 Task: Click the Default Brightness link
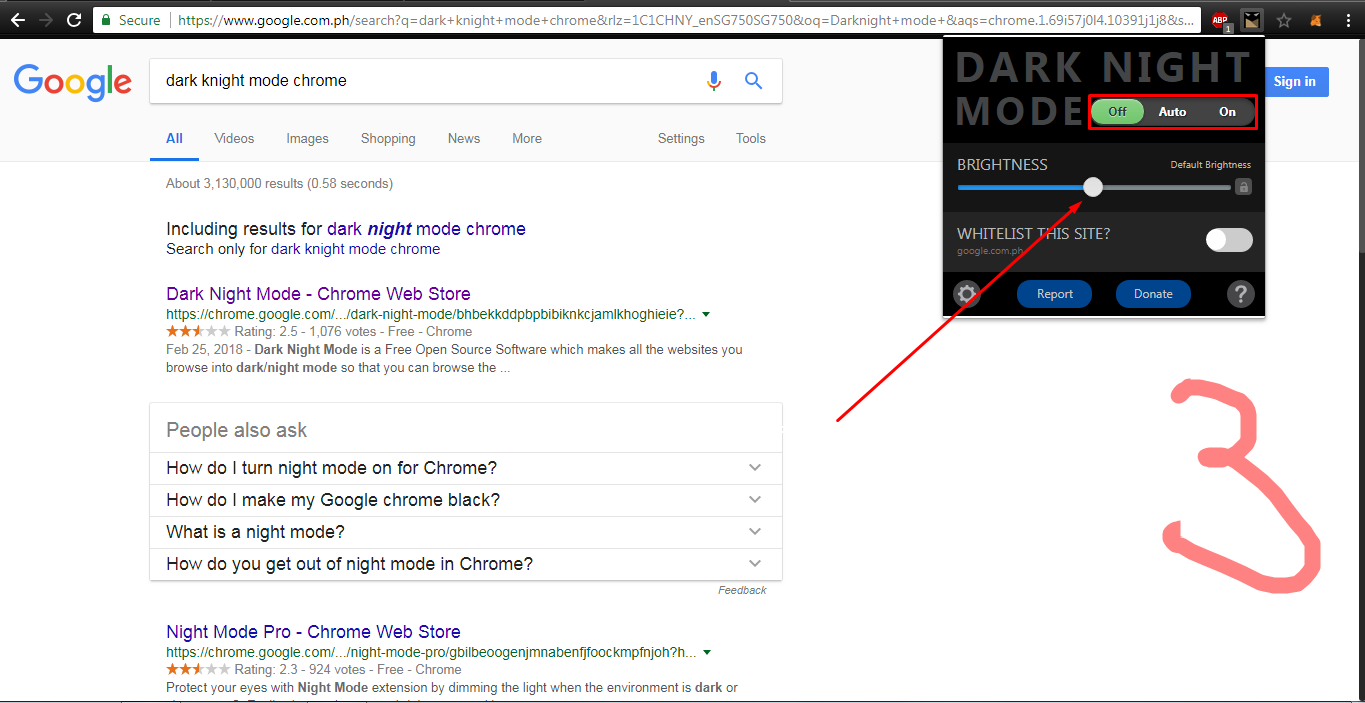pyautogui.click(x=1210, y=165)
